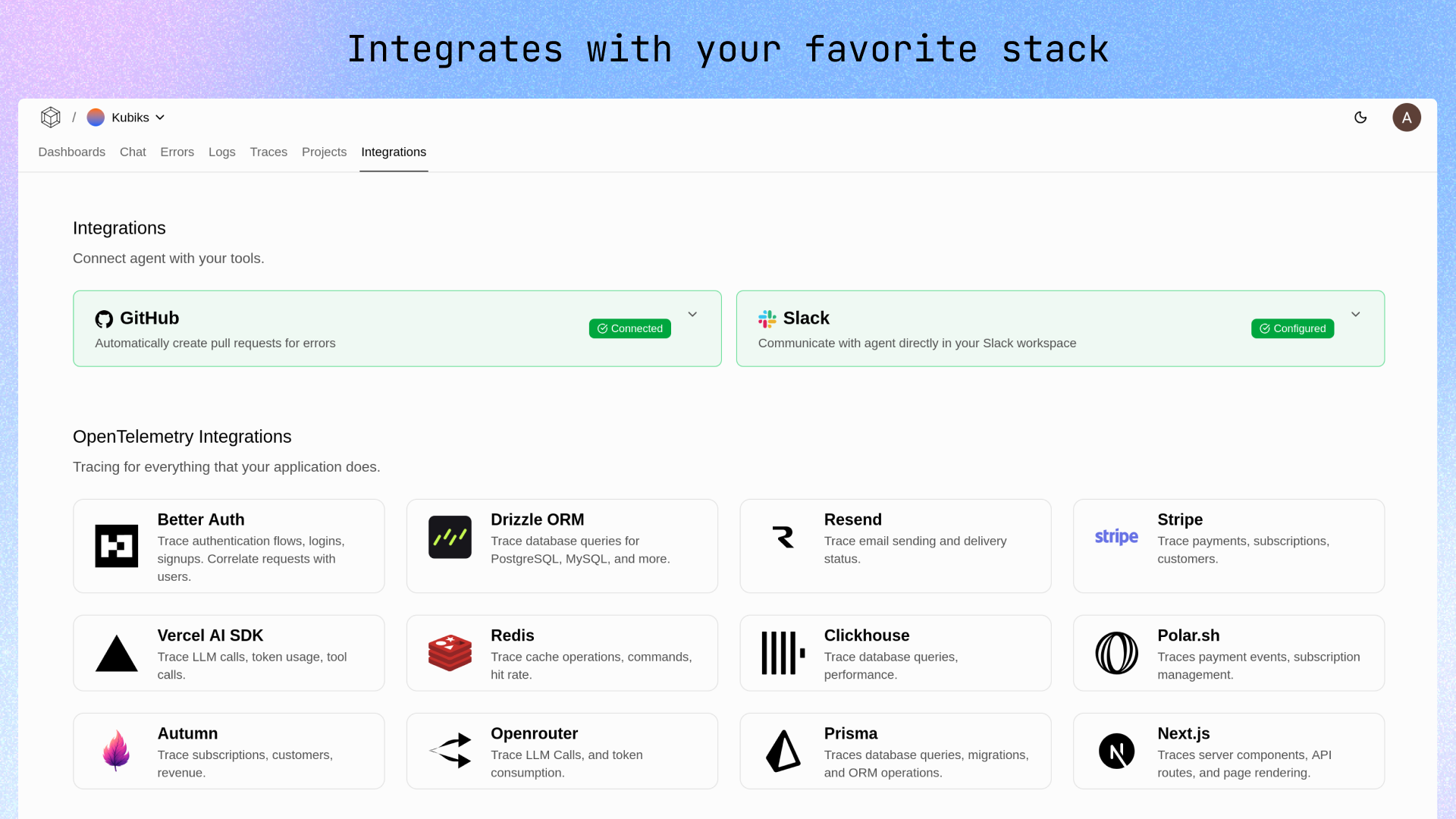Switch to the Dashboards tab
The image size is (1456, 819).
[71, 152]
